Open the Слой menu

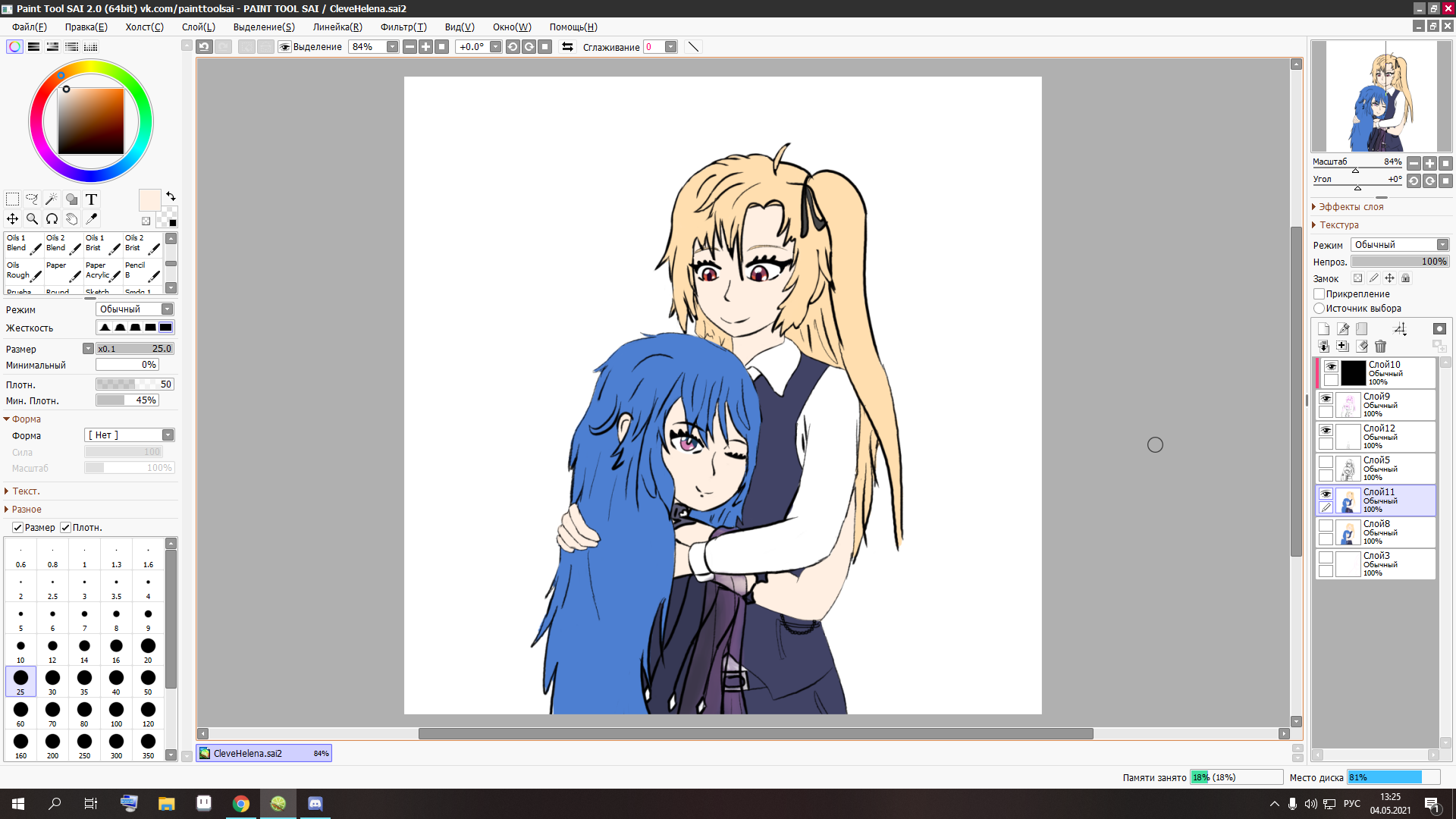pyautogui.click(x=198, y=27)
